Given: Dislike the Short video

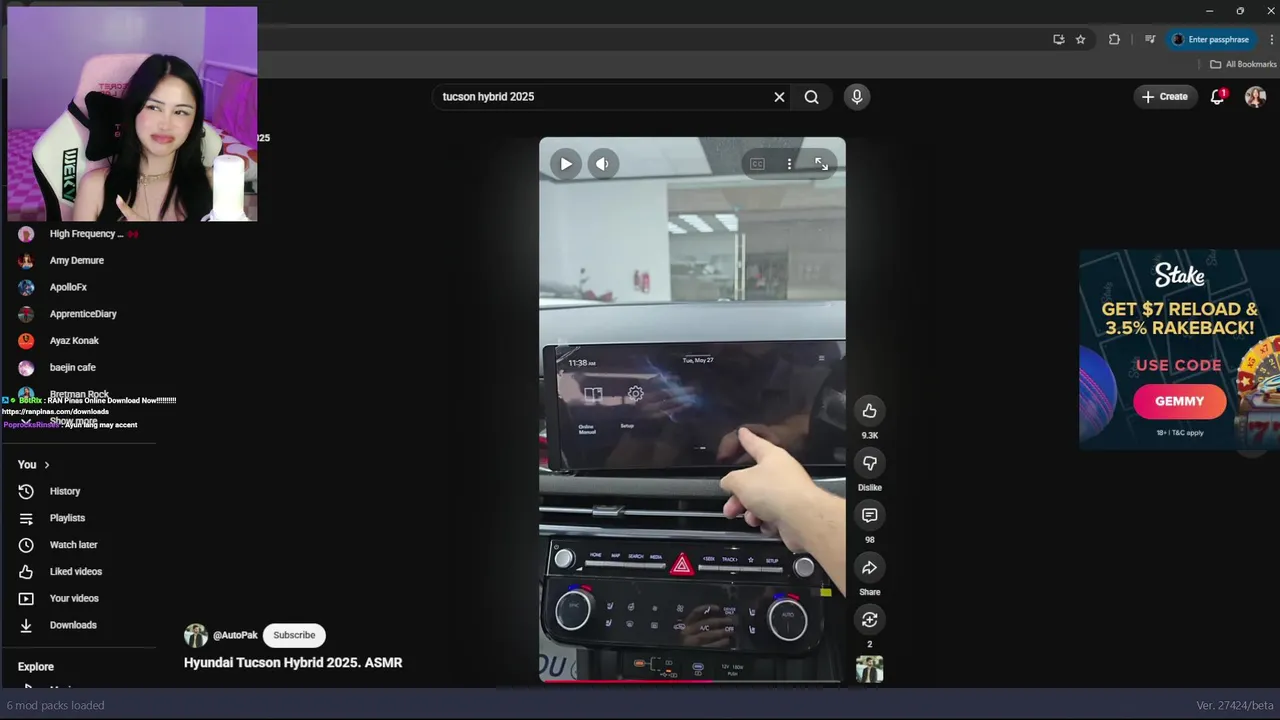Looking at the screenshot, I should [x=870, y=463].
